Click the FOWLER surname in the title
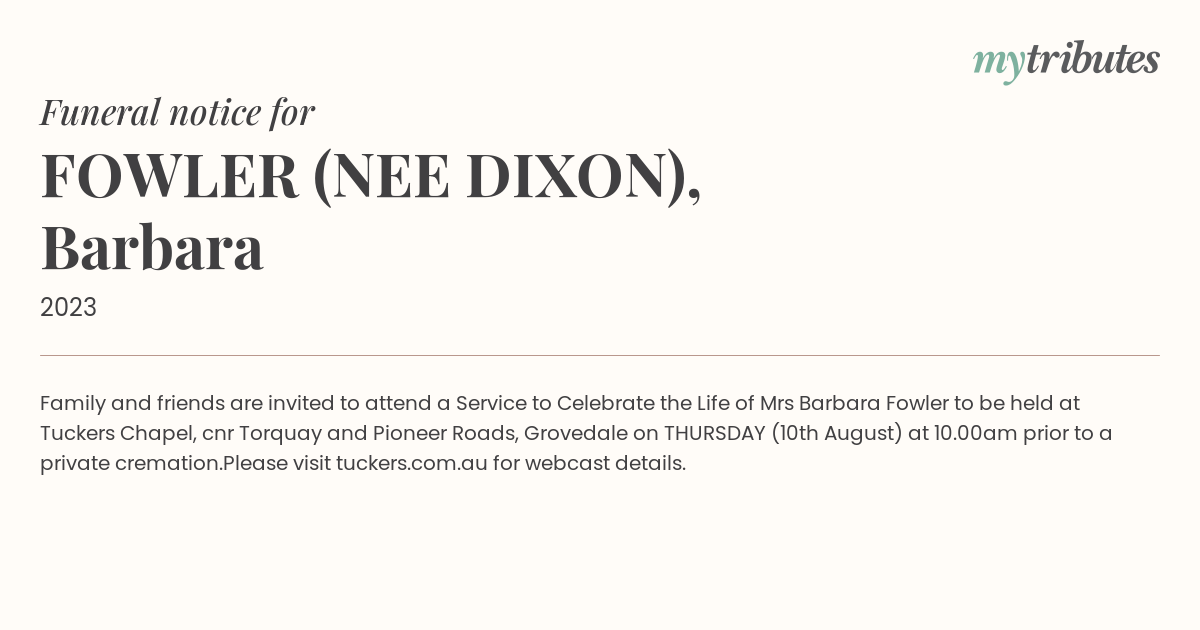 (x=170, y=176)
